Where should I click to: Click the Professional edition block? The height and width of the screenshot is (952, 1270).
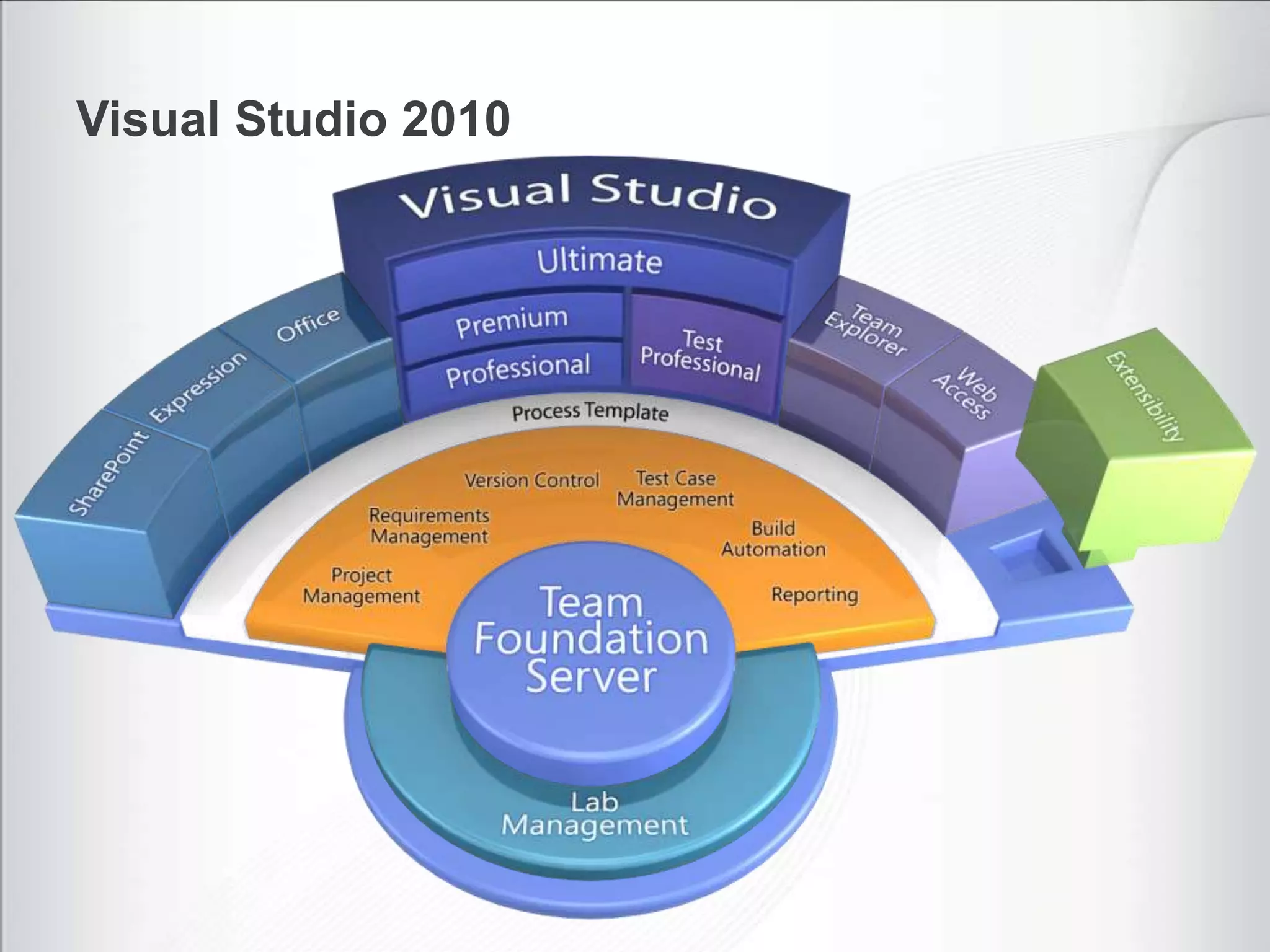coord(518,369)
